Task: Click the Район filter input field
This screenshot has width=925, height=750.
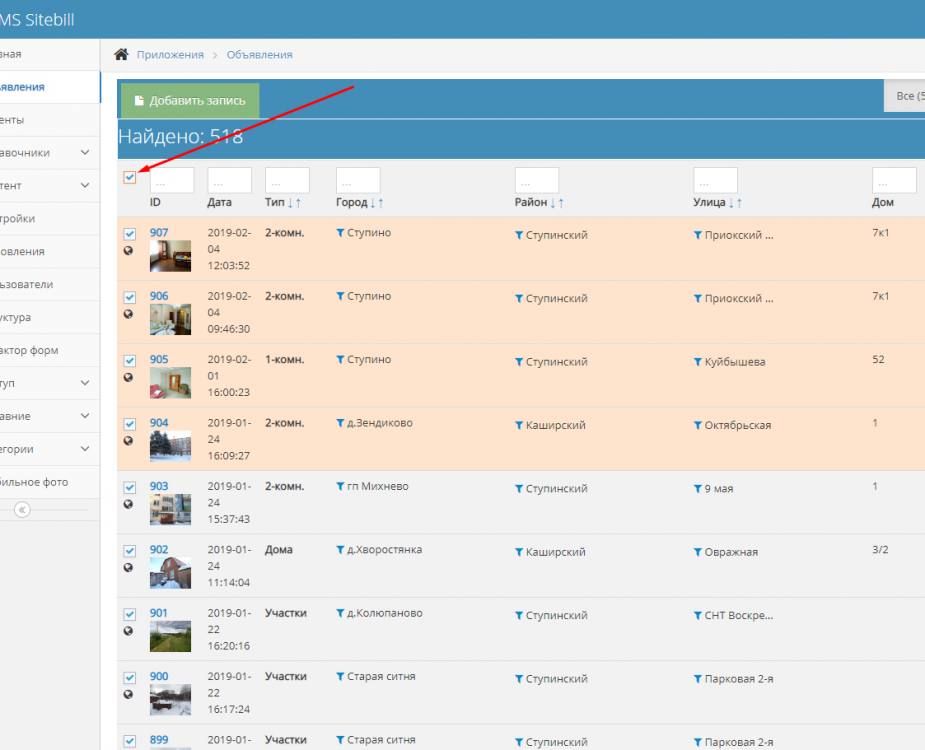Action: [536, 180]
